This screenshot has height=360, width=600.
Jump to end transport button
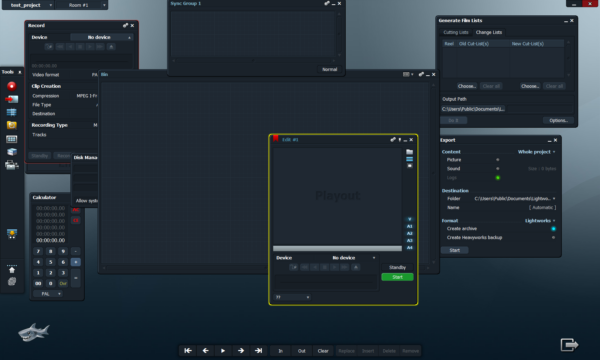[x=259, y=350]
